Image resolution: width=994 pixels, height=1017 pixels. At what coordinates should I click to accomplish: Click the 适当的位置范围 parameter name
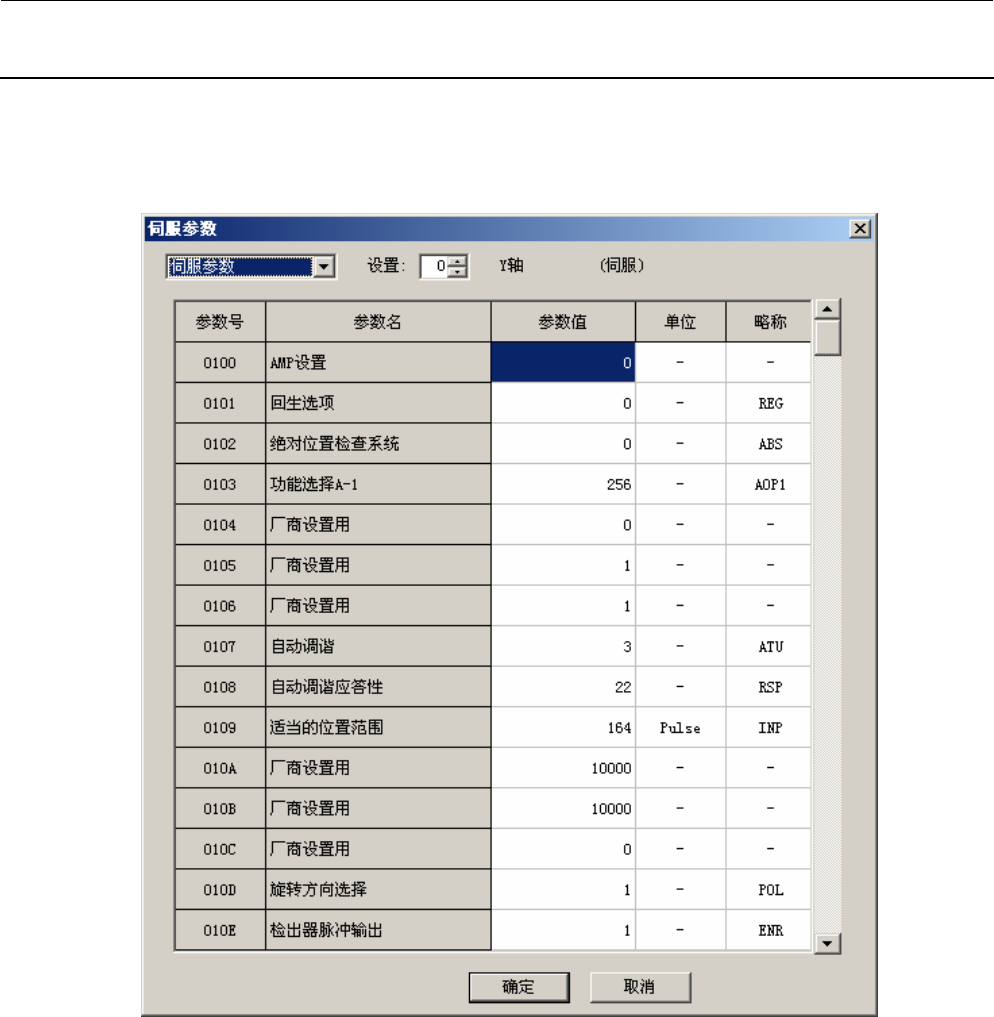pos(378,728)
